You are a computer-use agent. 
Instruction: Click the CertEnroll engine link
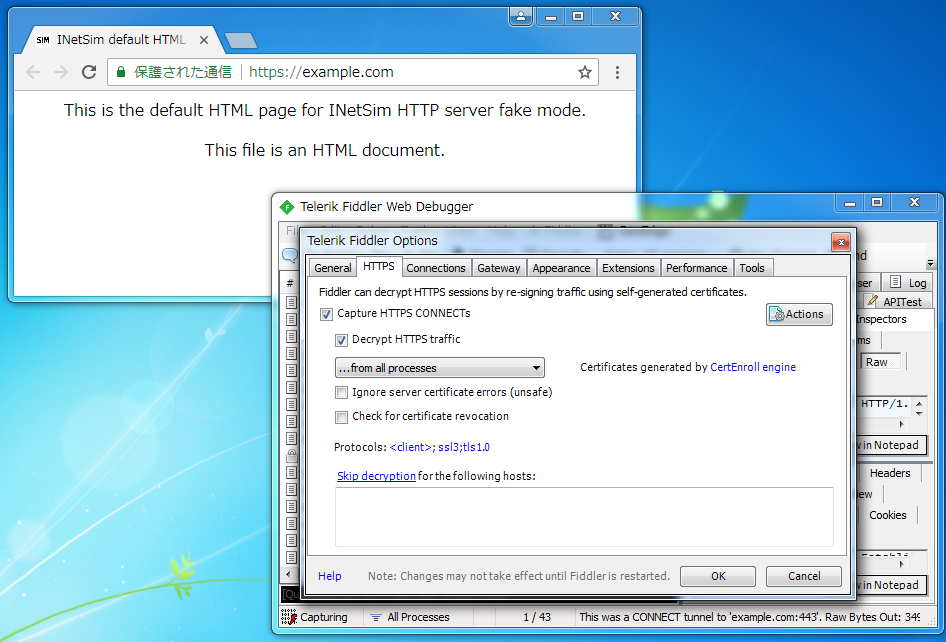(753, 367)
